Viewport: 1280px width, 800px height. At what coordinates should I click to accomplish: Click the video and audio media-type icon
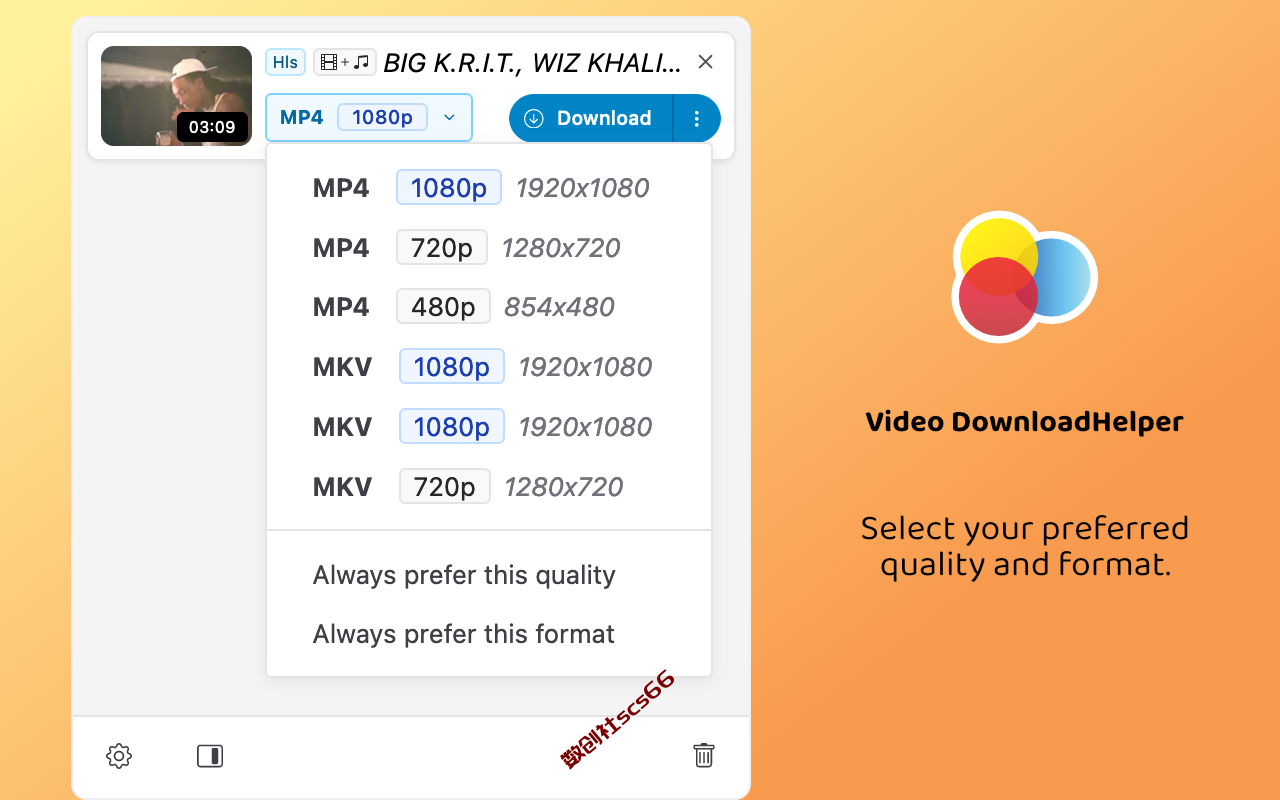(345, 62)
